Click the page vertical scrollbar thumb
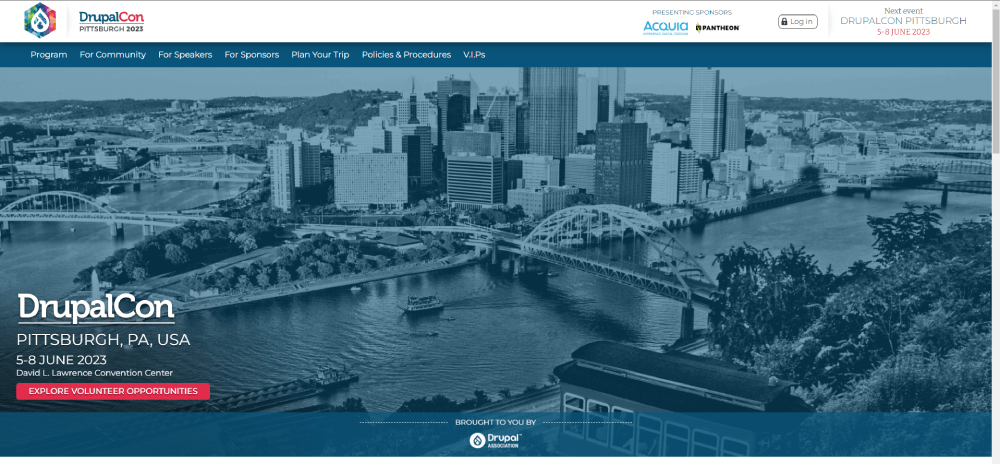 tap(996, 80)
